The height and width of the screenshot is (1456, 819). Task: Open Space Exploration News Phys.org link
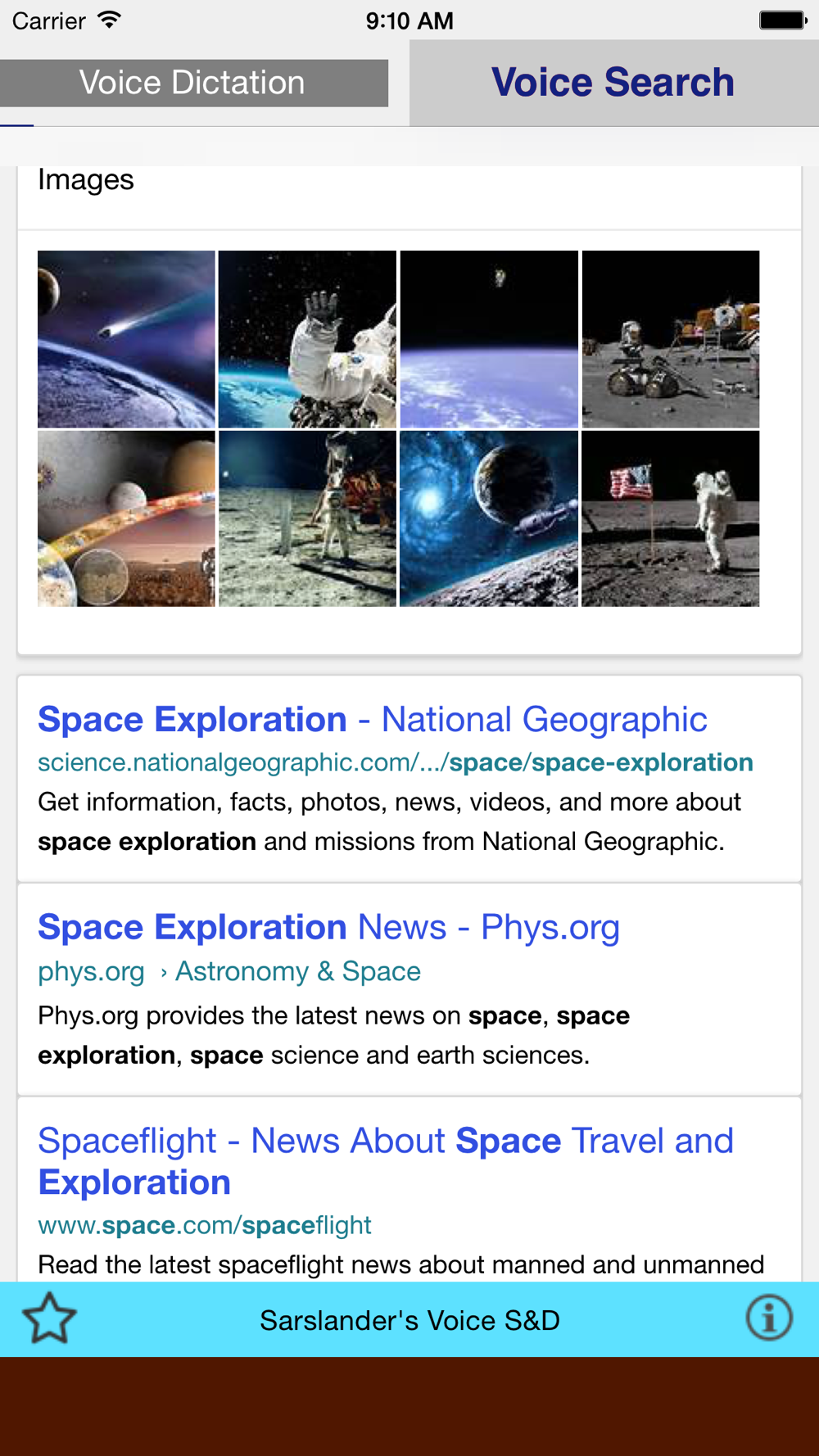pos(328,928)
